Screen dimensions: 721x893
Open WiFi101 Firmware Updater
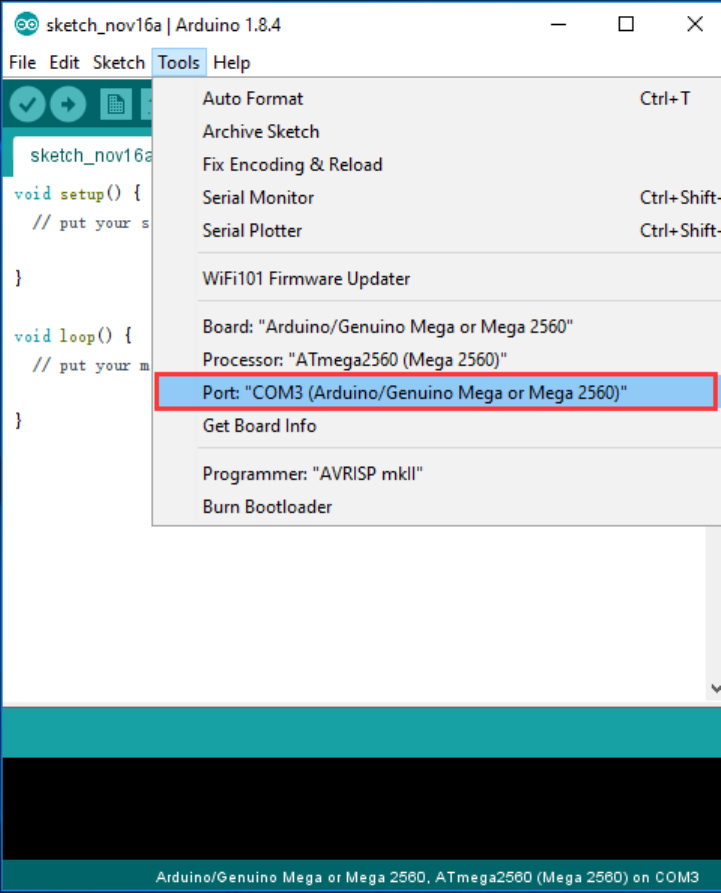point(436,278)
